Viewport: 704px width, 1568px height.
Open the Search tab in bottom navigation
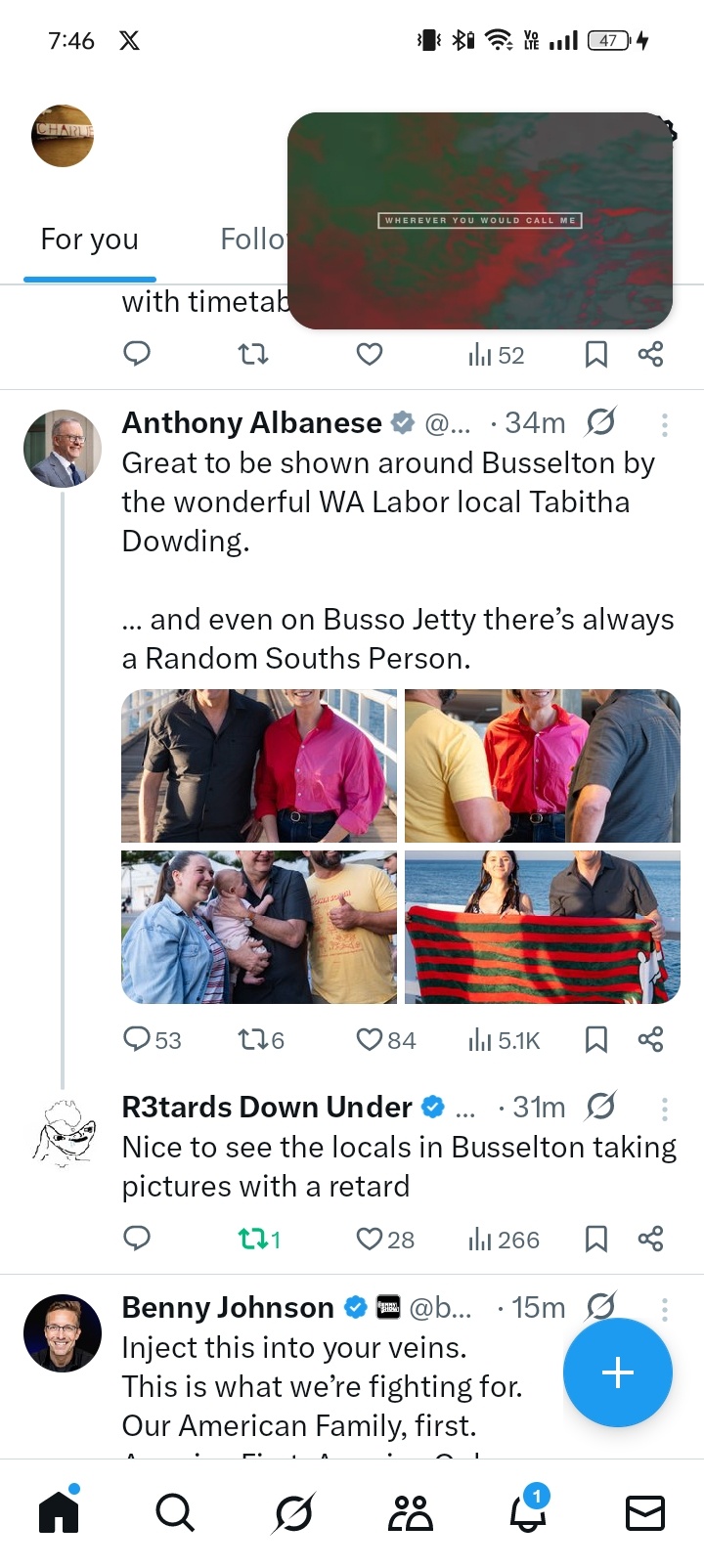tap(175, 1513)
